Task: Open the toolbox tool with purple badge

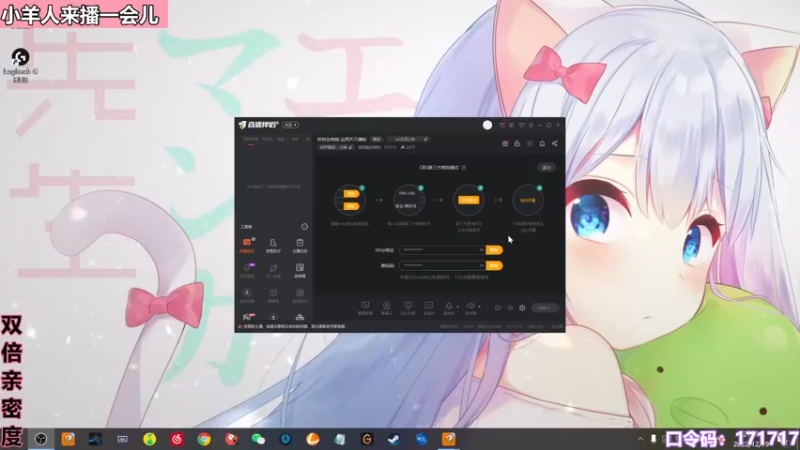Action: (x=247, y=270)
